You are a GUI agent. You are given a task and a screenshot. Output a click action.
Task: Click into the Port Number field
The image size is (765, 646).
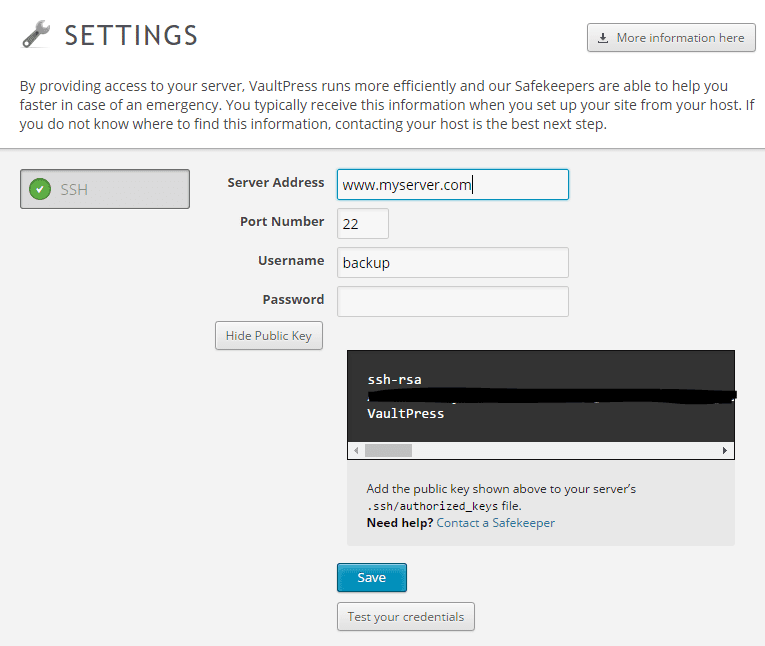[363, 224]
